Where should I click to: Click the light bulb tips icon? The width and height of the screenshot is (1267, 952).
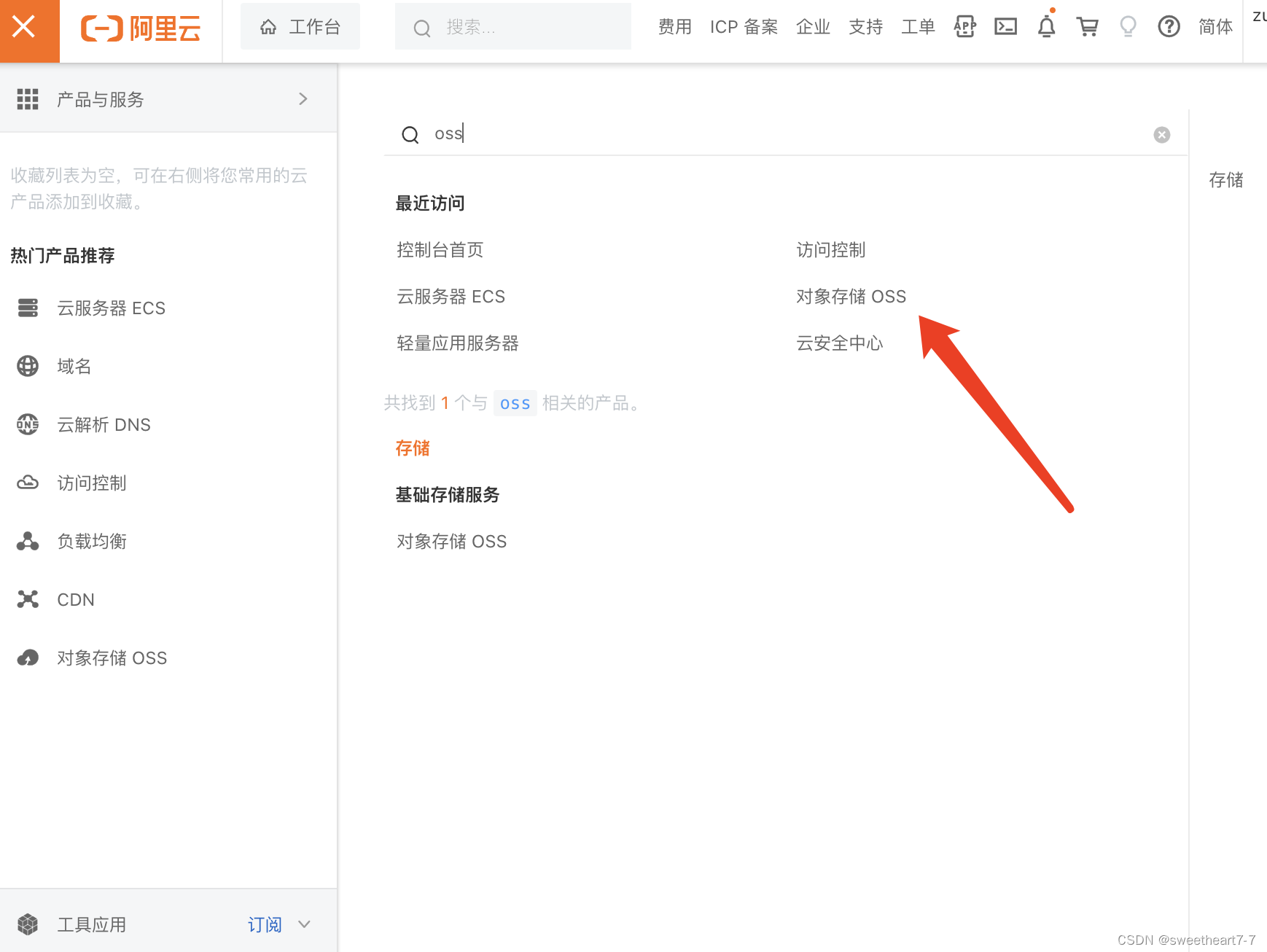(1128, 27)
